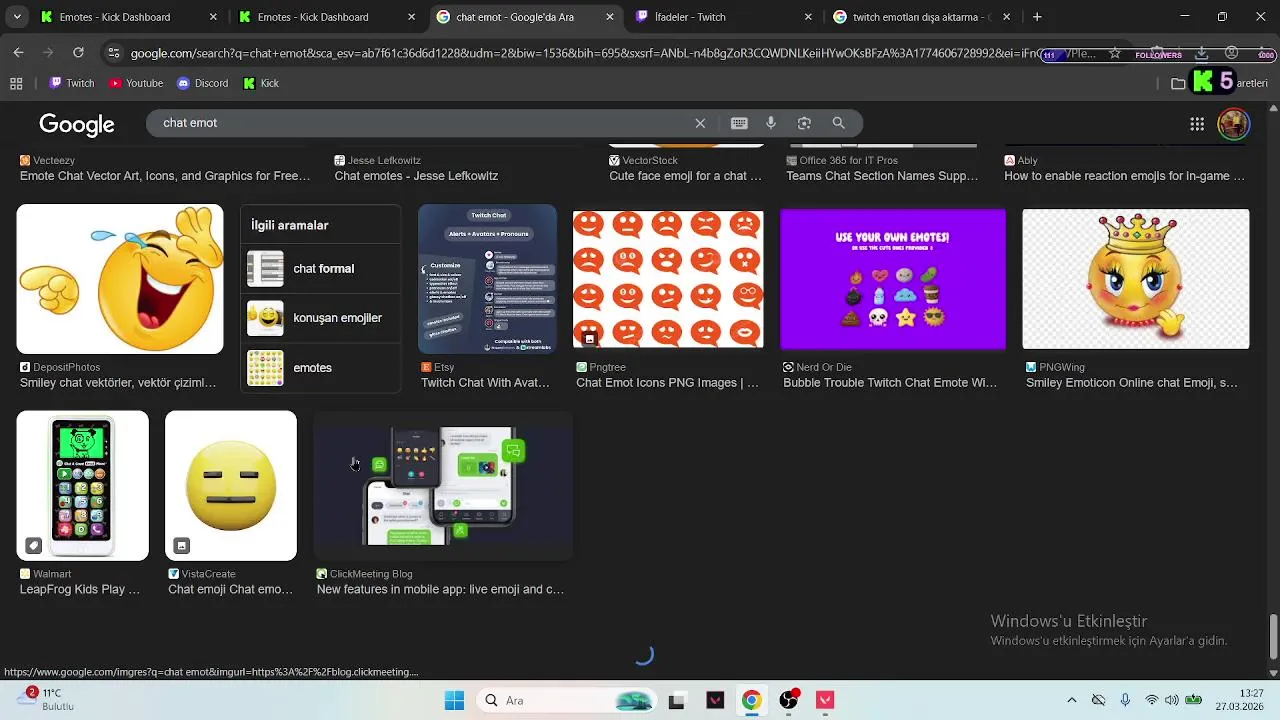Open the Google apps grid
This screenshot has height=720, width=1280.
[x=1197, y=124]
